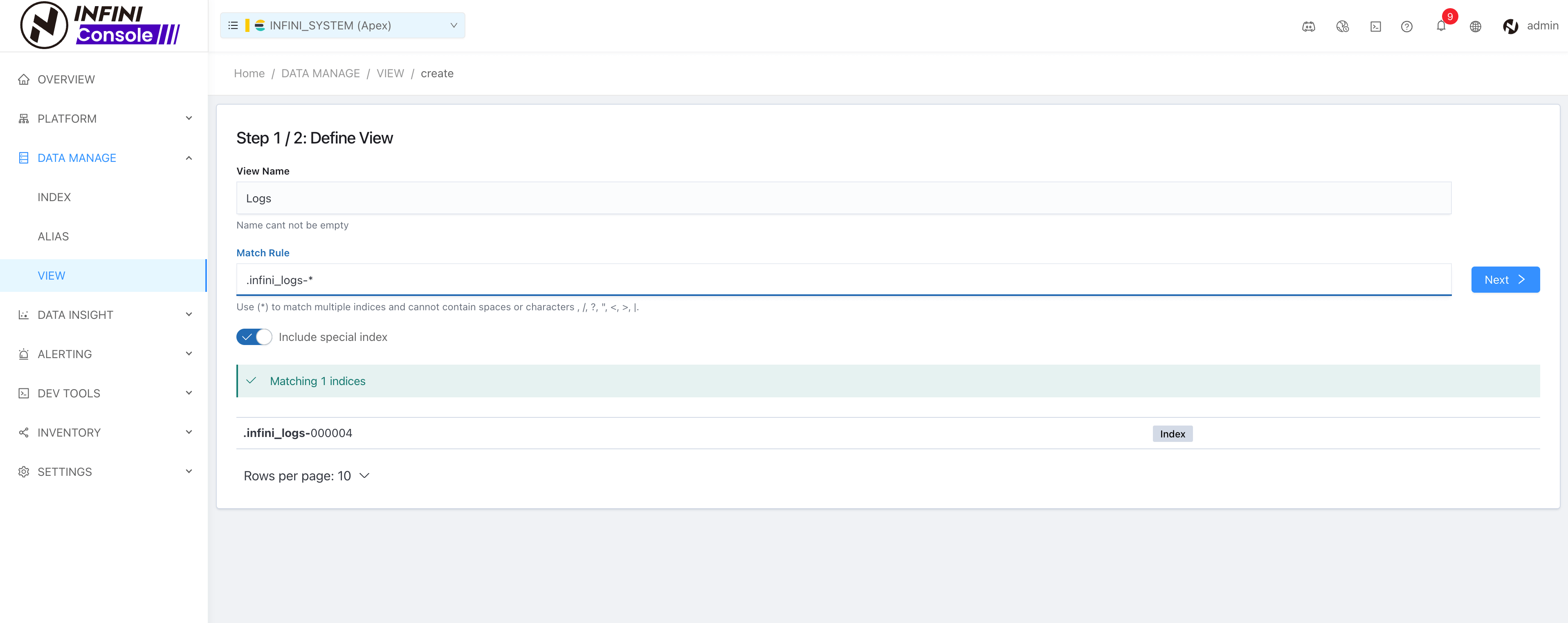This screenshot has width=1568, height=623.
Task: Click the Match Rule input field
Action: pos(843,280)
